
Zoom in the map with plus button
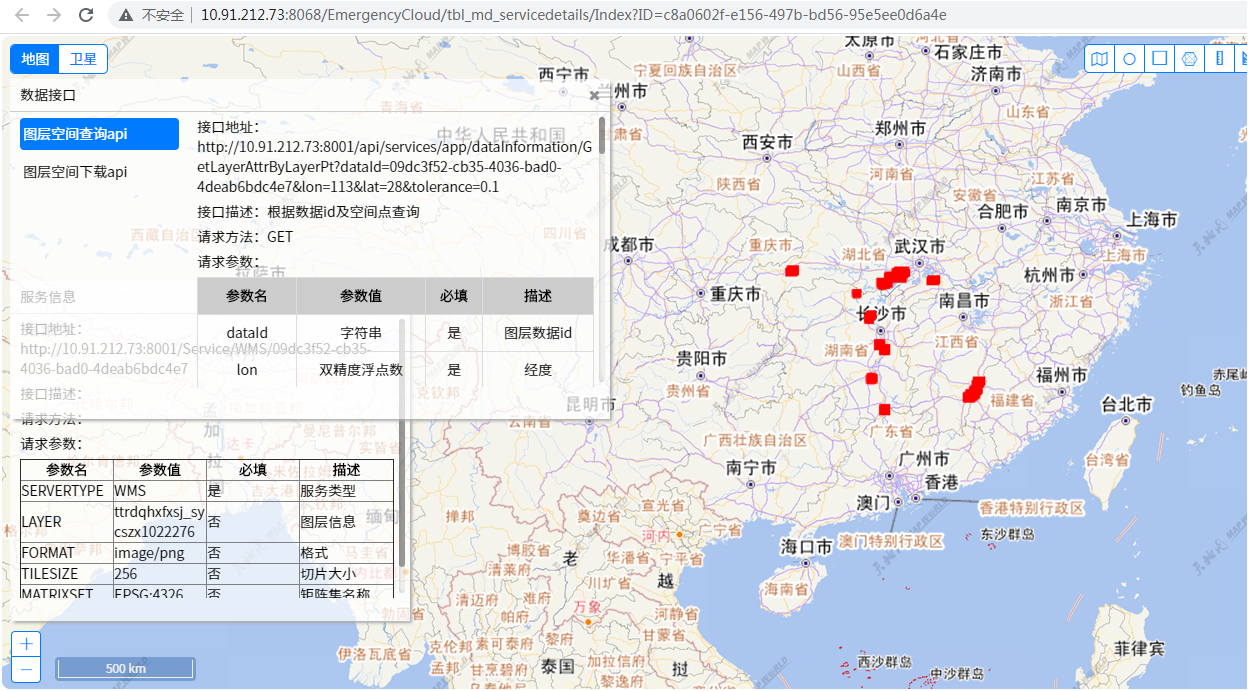click(26, 643)
